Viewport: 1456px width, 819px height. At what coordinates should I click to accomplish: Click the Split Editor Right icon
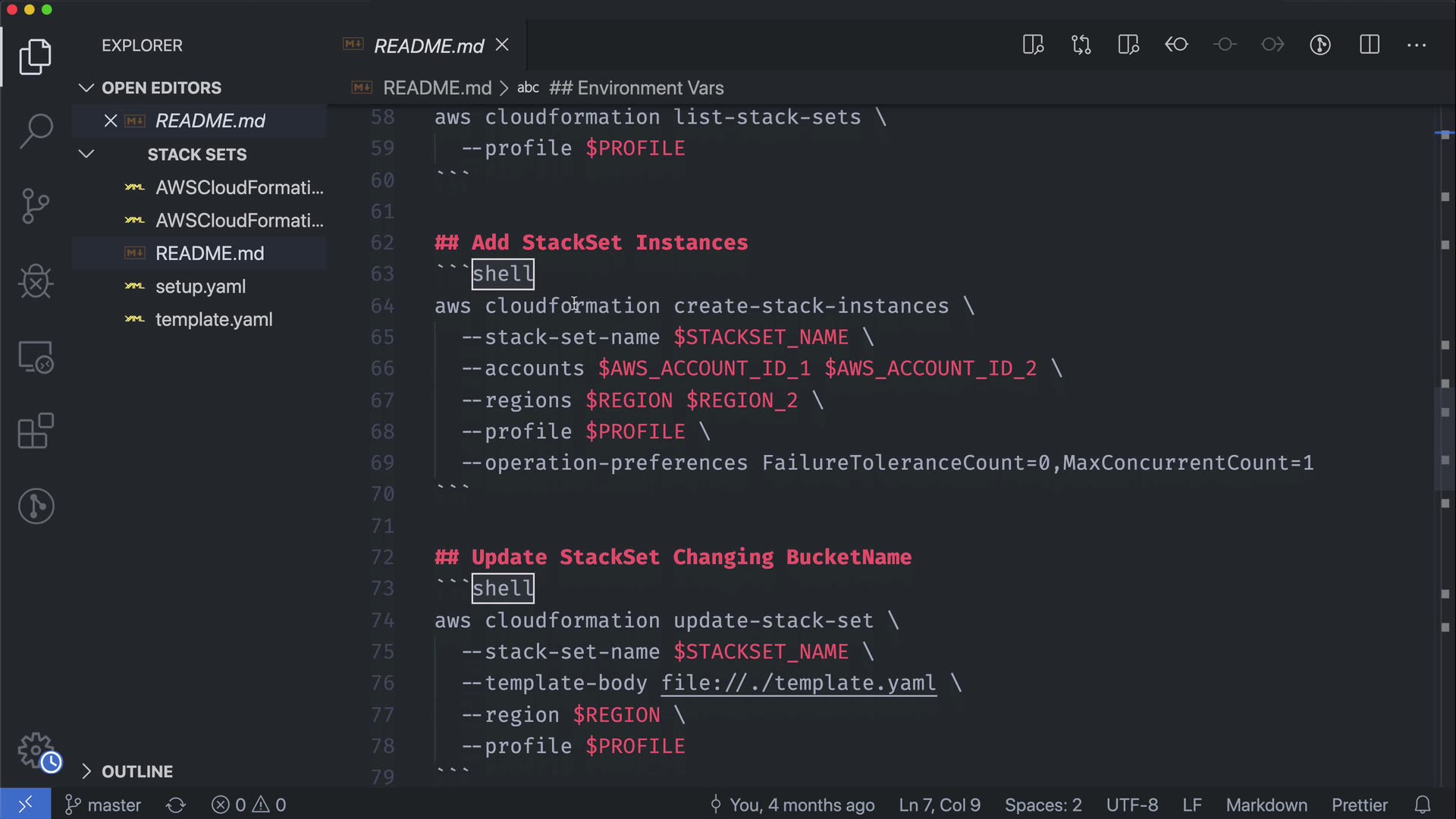(x=1369, y=45)
